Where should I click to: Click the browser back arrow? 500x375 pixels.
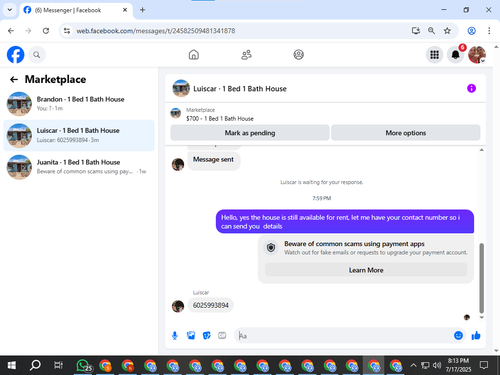[x=11, y=31]
